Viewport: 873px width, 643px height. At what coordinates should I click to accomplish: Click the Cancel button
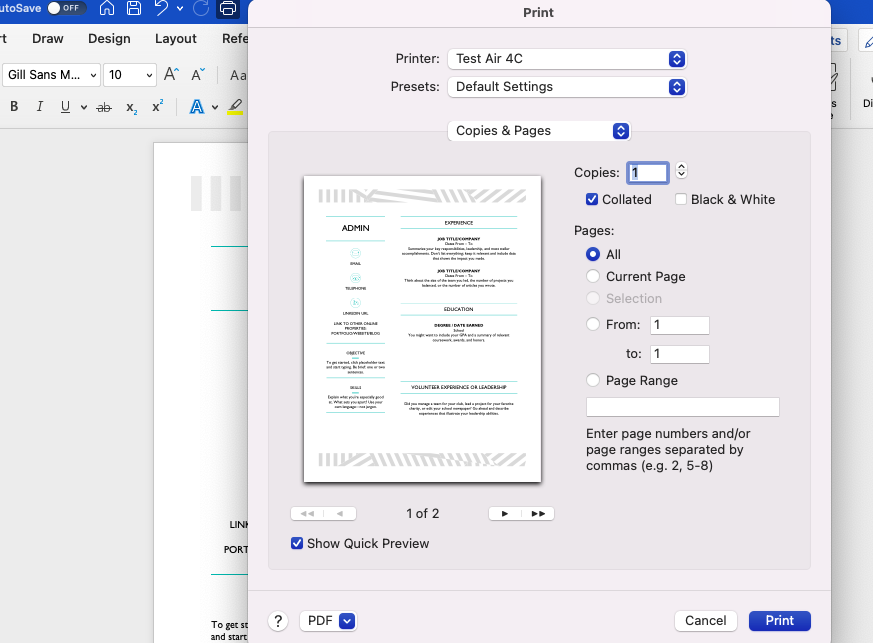pyautogui.click(x=705, y=620)
